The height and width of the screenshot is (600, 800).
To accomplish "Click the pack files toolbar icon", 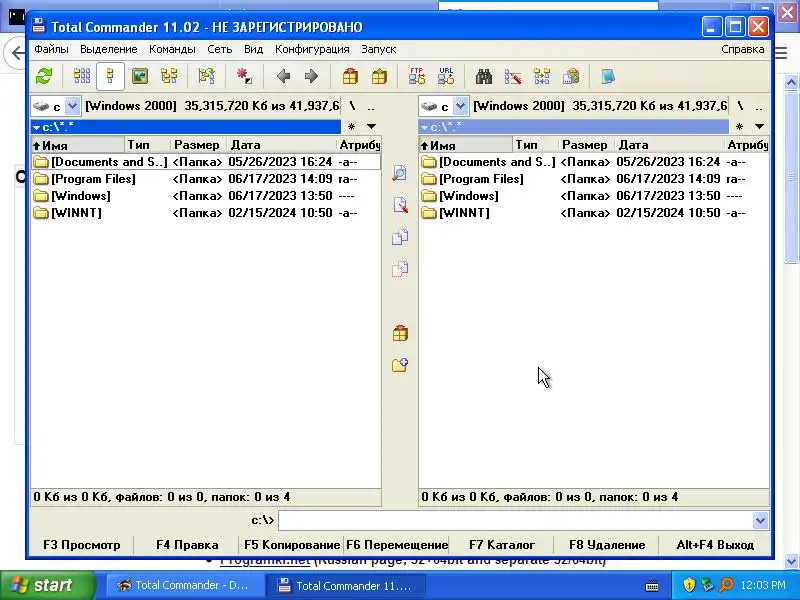I will [x=350, y=77].
